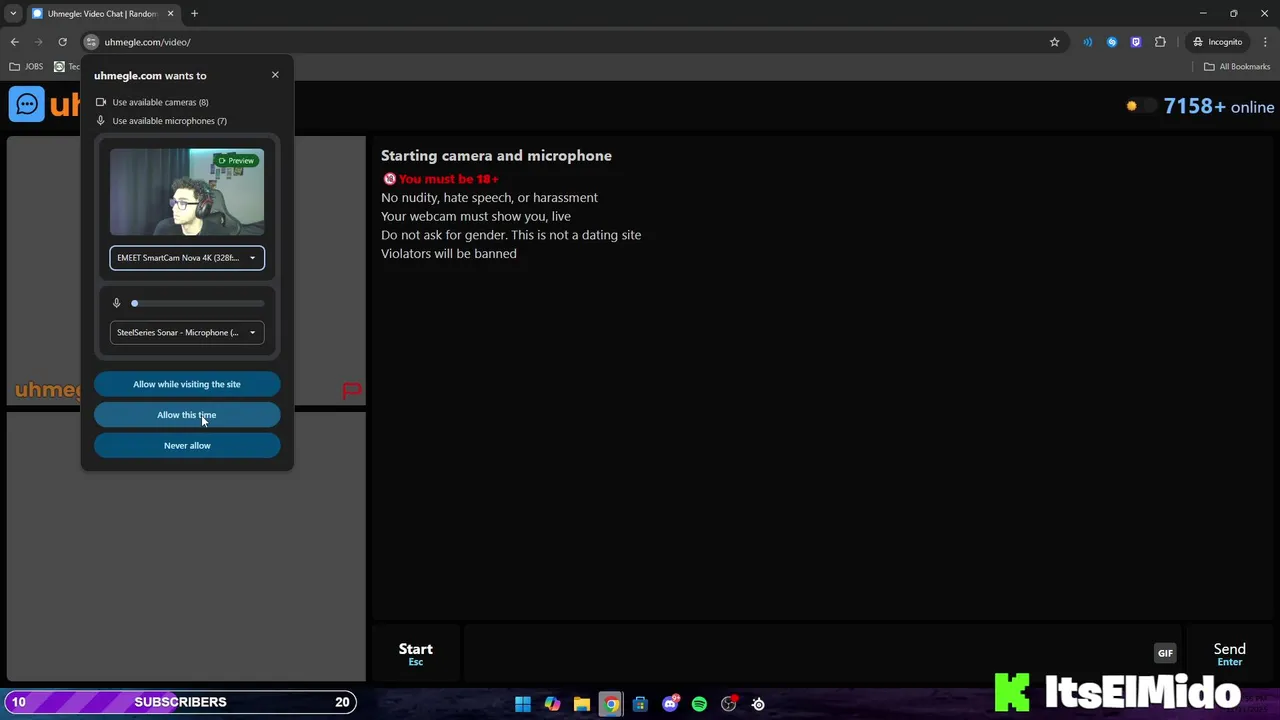Open Discord from the taskbar
Screen dimensions: 1280x720
click(x=670, y=704)
